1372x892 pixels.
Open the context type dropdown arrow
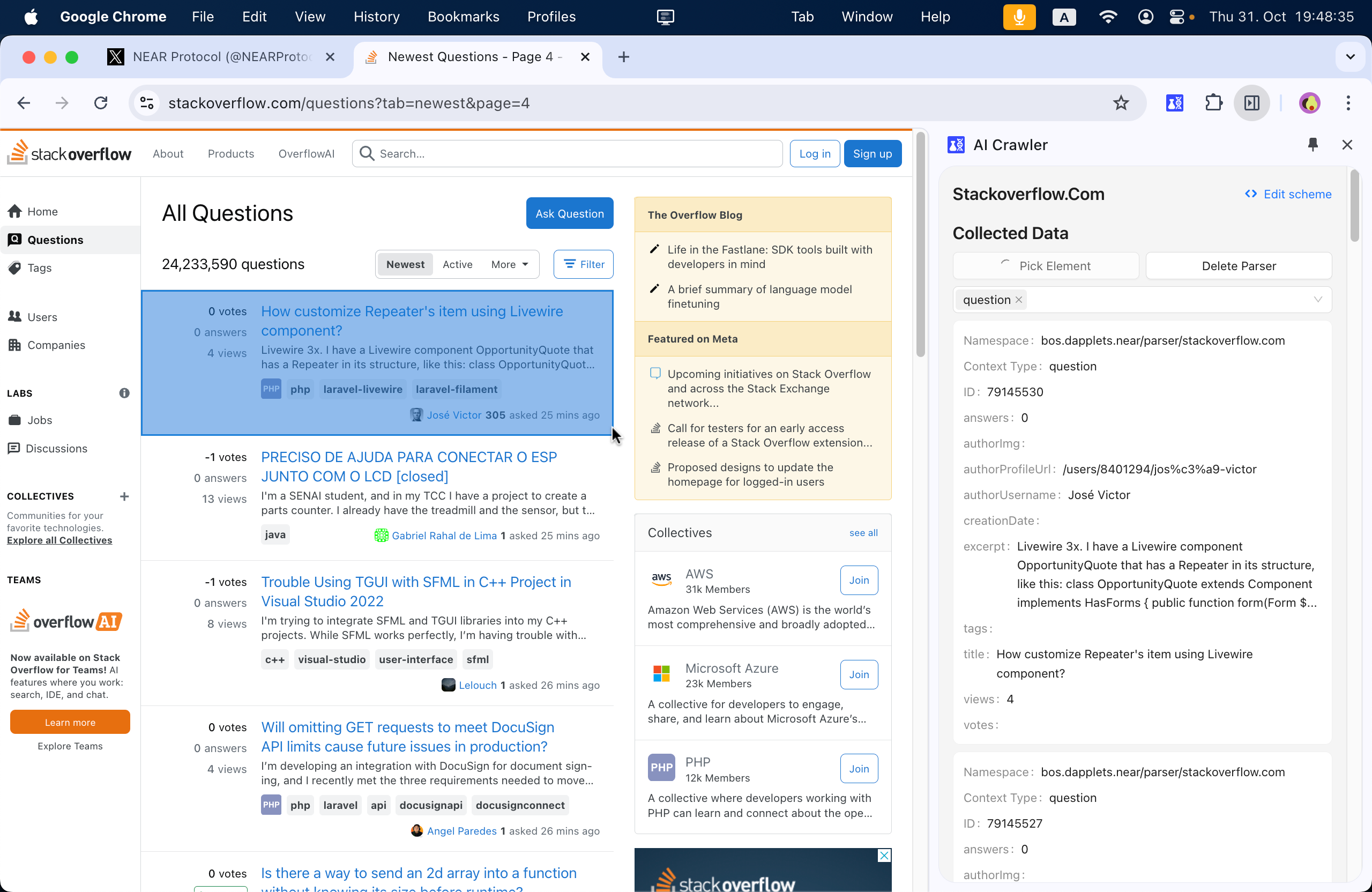(x=1318, y=300)
